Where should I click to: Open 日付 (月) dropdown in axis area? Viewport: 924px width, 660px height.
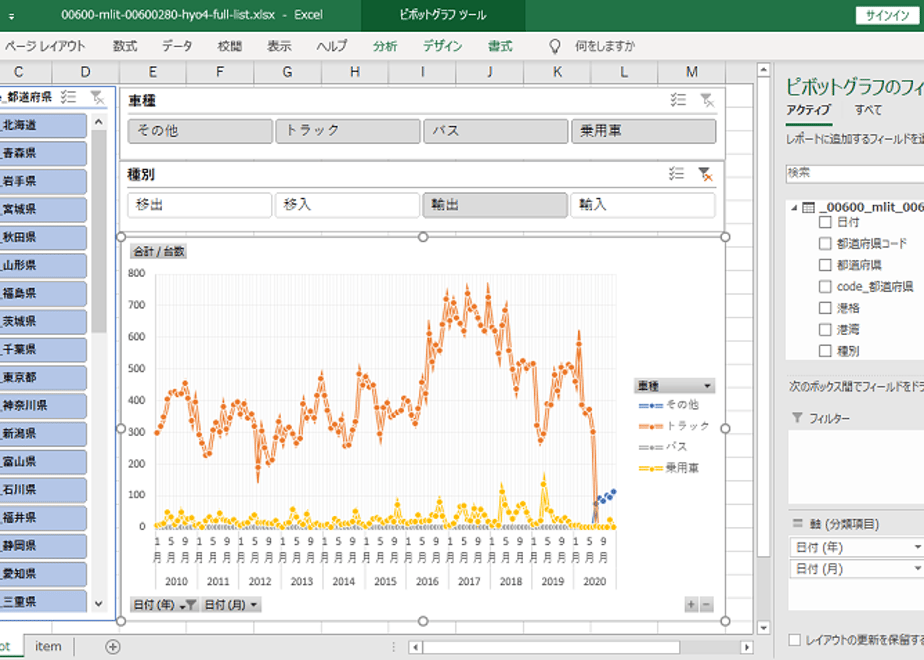pos(917,569)
